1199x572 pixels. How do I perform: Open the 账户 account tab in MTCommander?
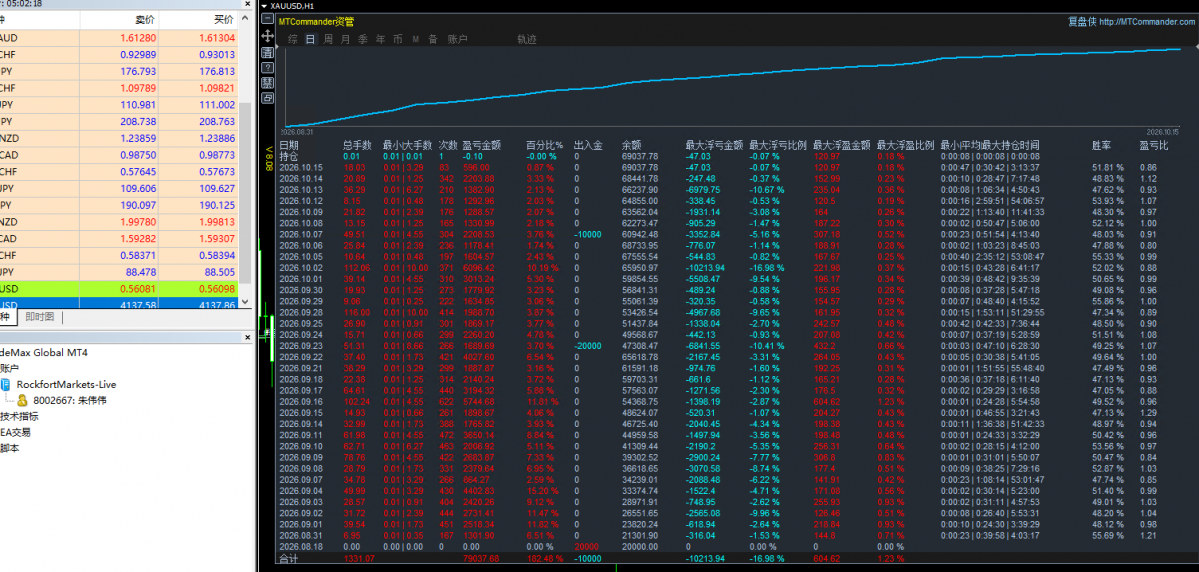tap(457, 39)
